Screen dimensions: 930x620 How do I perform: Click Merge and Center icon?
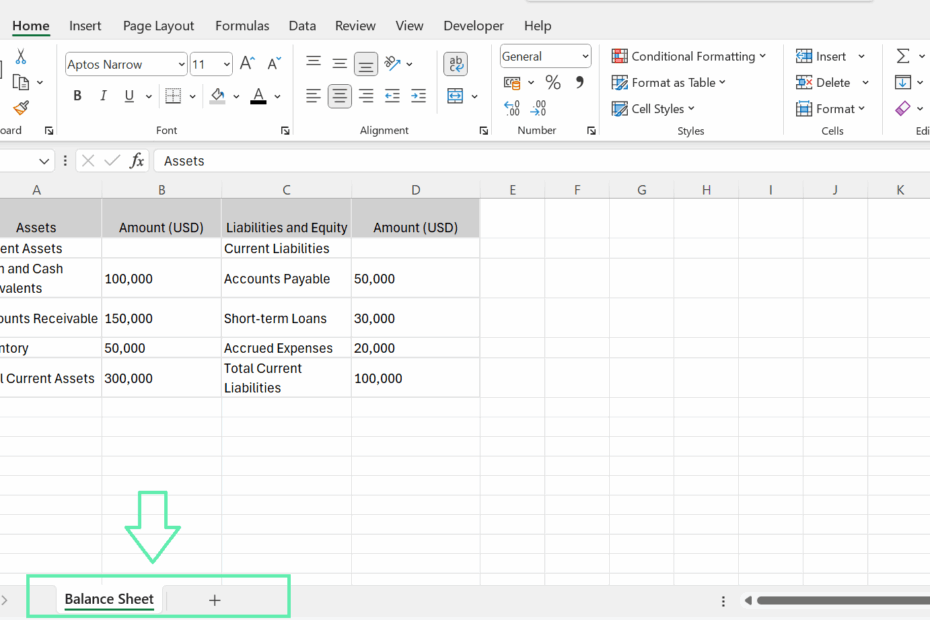456,96
